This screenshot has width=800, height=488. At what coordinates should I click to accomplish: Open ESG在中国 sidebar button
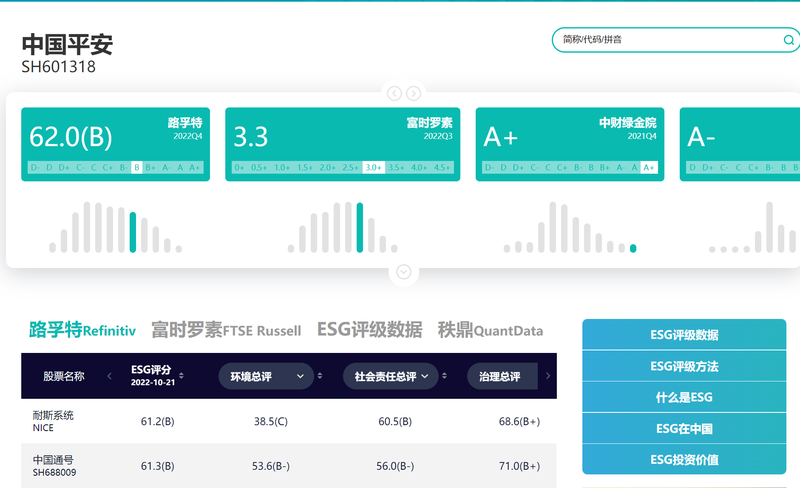(684, 428)
